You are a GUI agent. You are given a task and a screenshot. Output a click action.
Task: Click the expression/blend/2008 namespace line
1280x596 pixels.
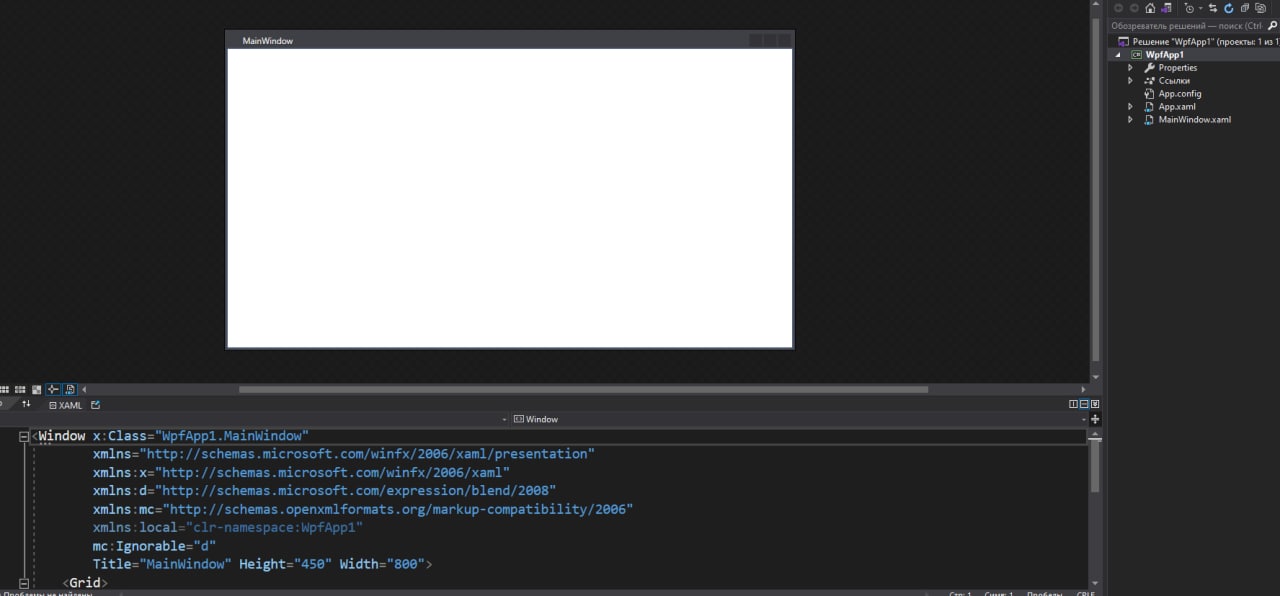[324, 491]
